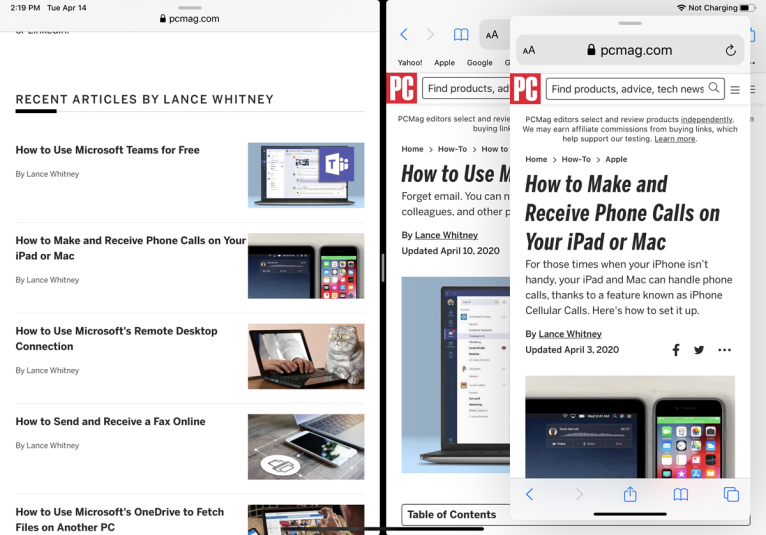
Task: Click Teams laptop hero image in middle window
Action: (x=456, y=375)
